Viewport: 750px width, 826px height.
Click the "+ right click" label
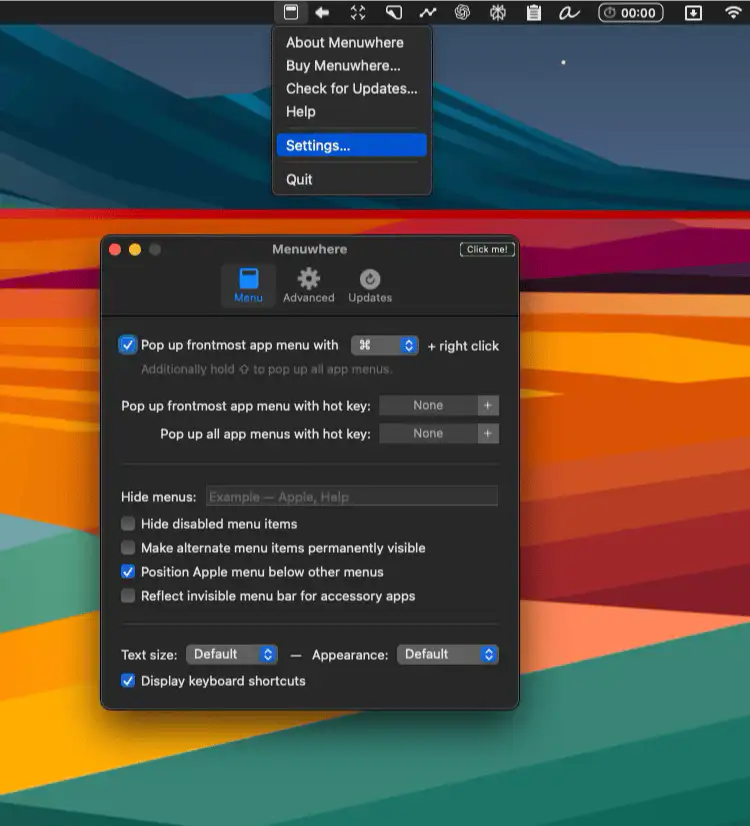click(463, 346)
